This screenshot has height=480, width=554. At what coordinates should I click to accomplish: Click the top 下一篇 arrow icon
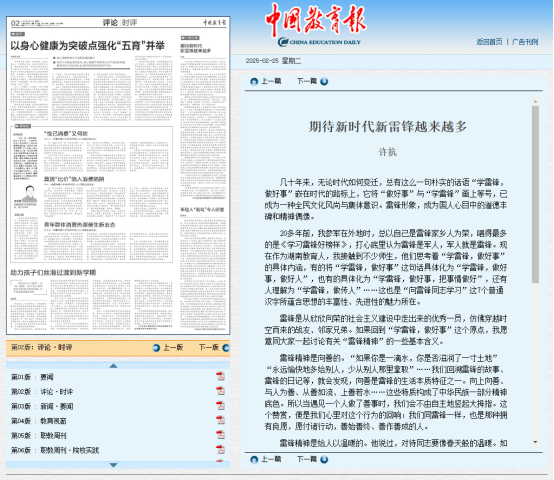324,82
